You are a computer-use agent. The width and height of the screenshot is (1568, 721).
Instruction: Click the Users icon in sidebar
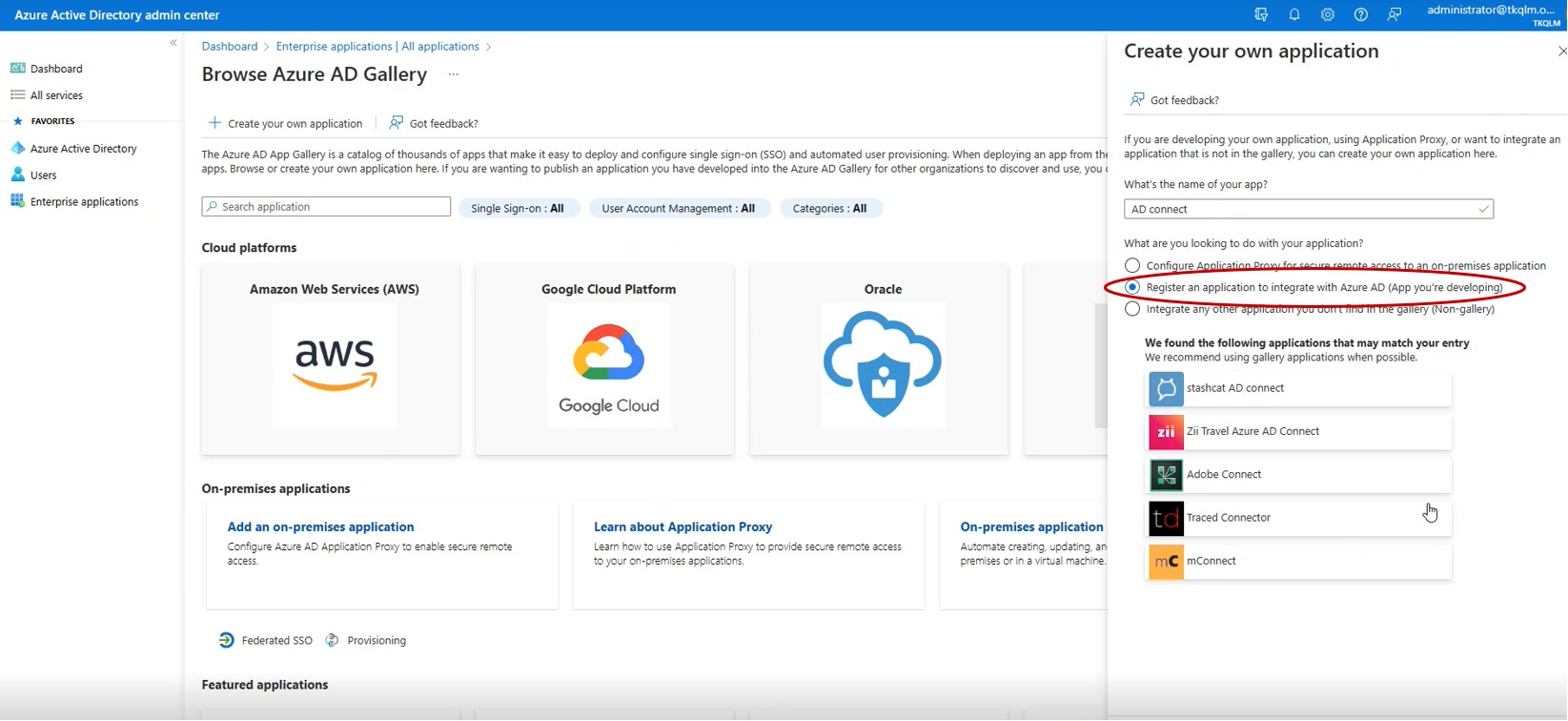tap(17, 175)
